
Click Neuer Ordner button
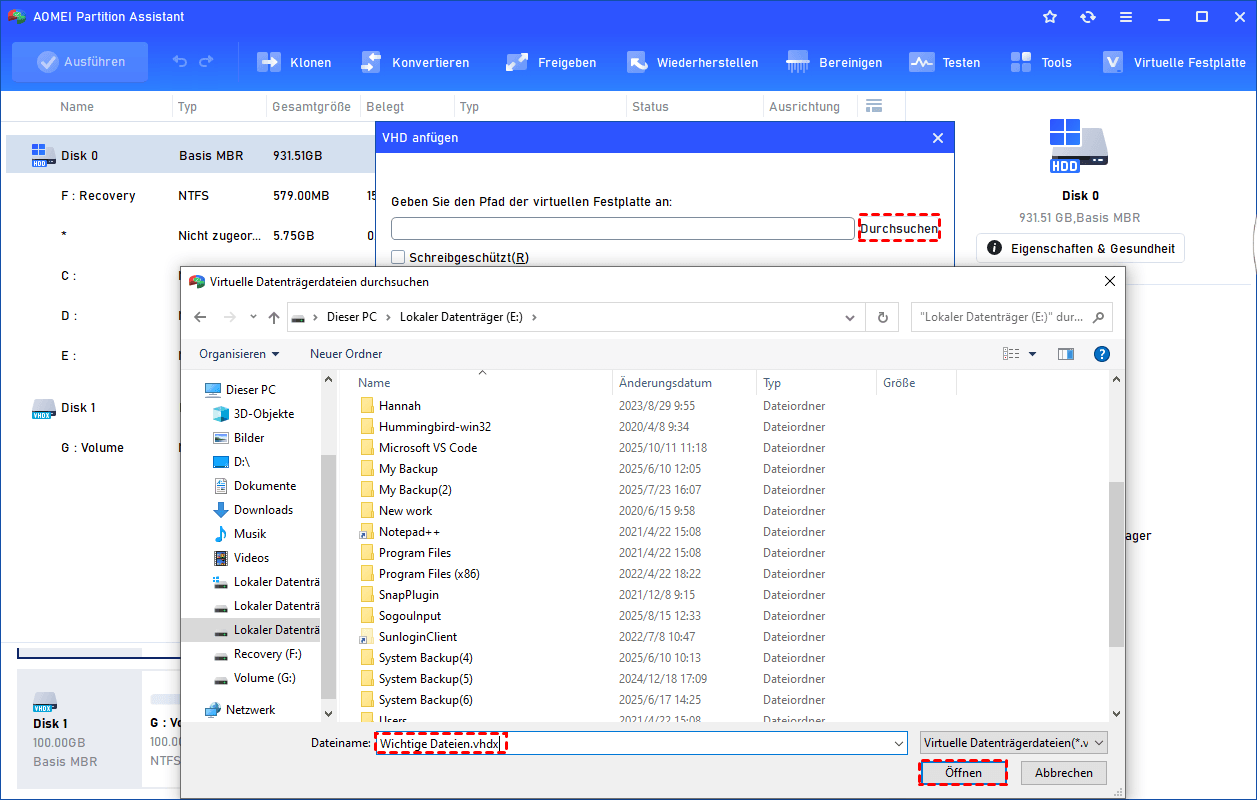point(346,354)
